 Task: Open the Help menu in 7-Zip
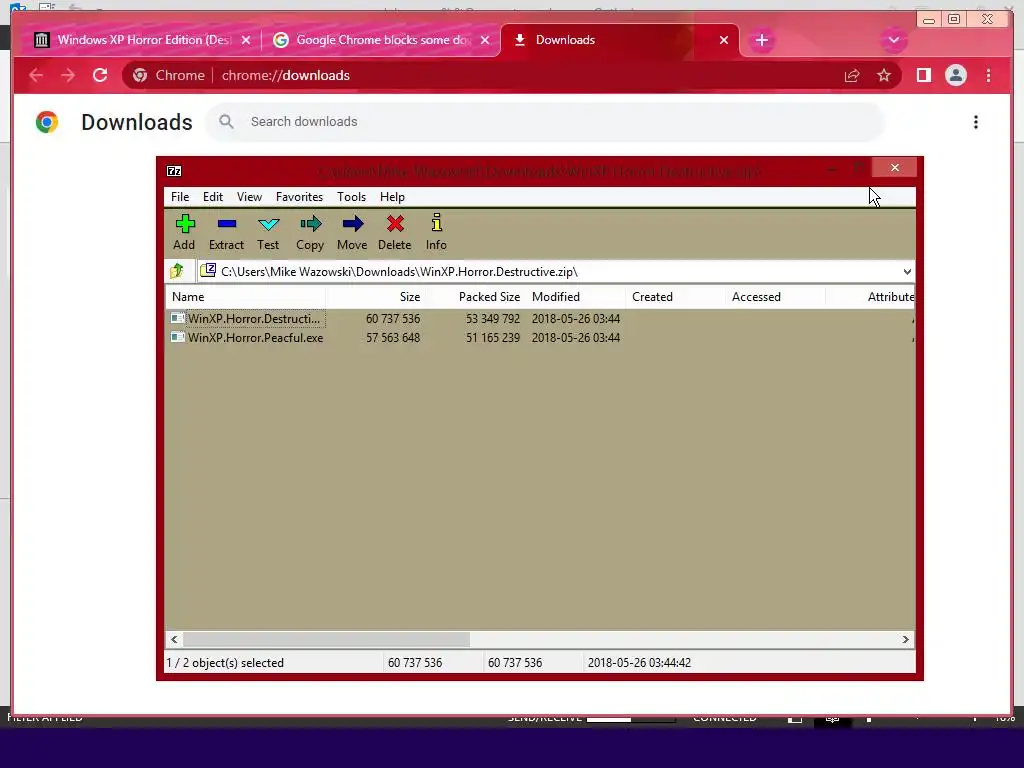pos(392,197)
